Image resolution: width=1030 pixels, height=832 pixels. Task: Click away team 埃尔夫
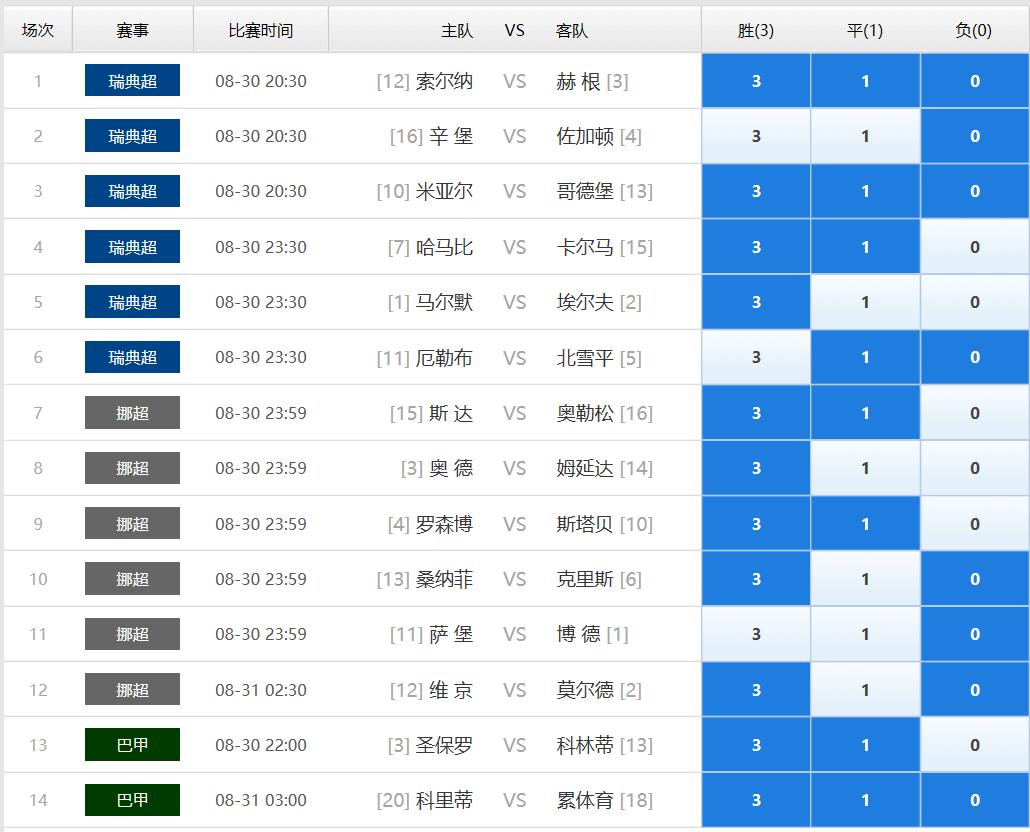pyautogui.click(x=585, y=302)
